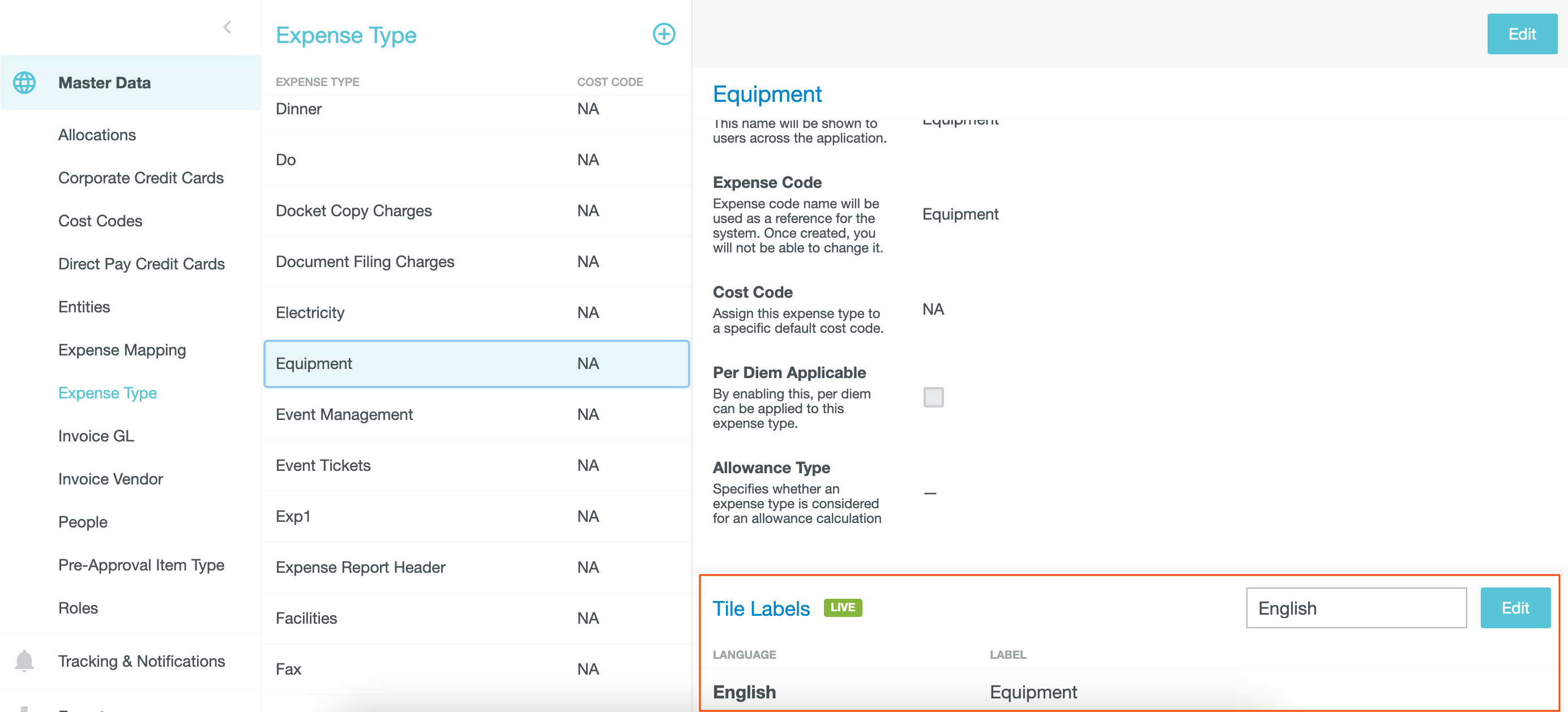The height and width of the screenshot is (712, 1568).
Task: Click the Tracking & Notifications bell icon
Action: pyautogui.click(x=24, y=660)
